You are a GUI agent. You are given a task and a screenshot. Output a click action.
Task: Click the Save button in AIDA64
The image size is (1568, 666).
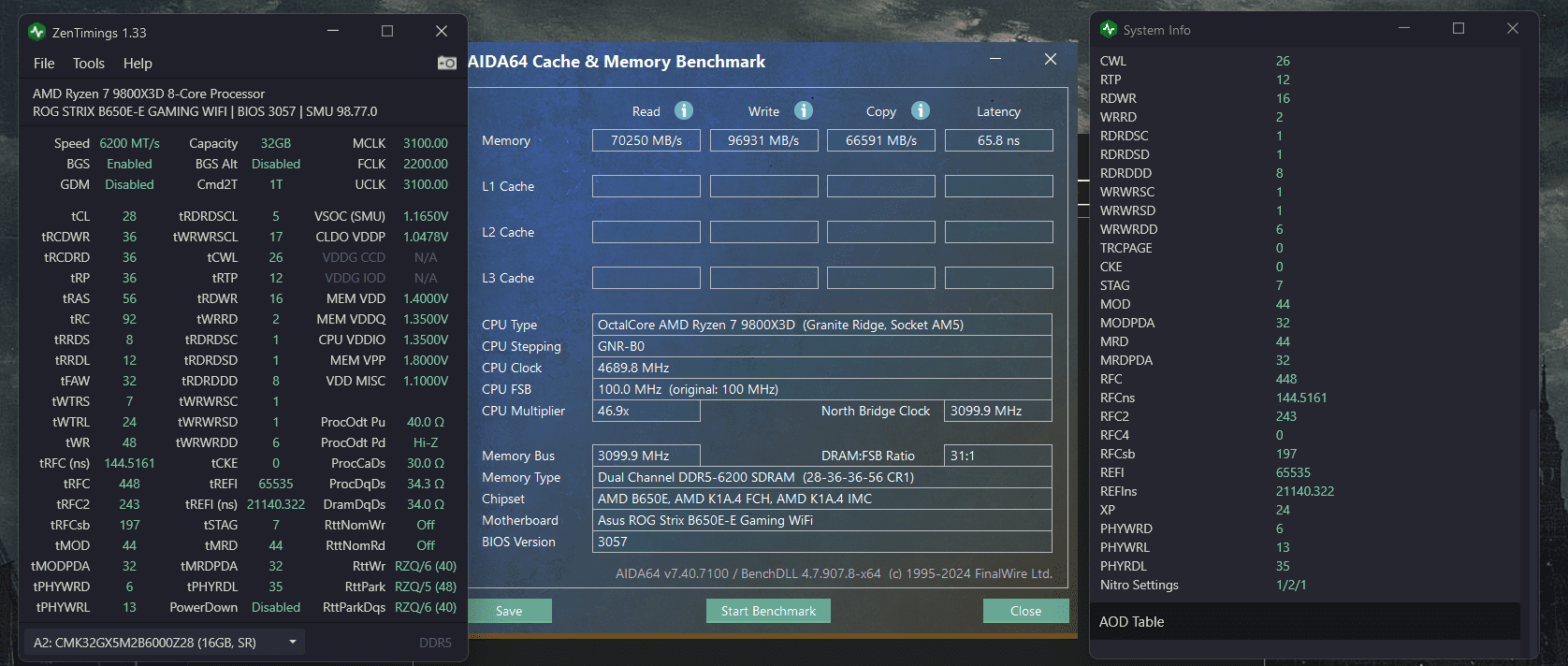coord(509,611)
